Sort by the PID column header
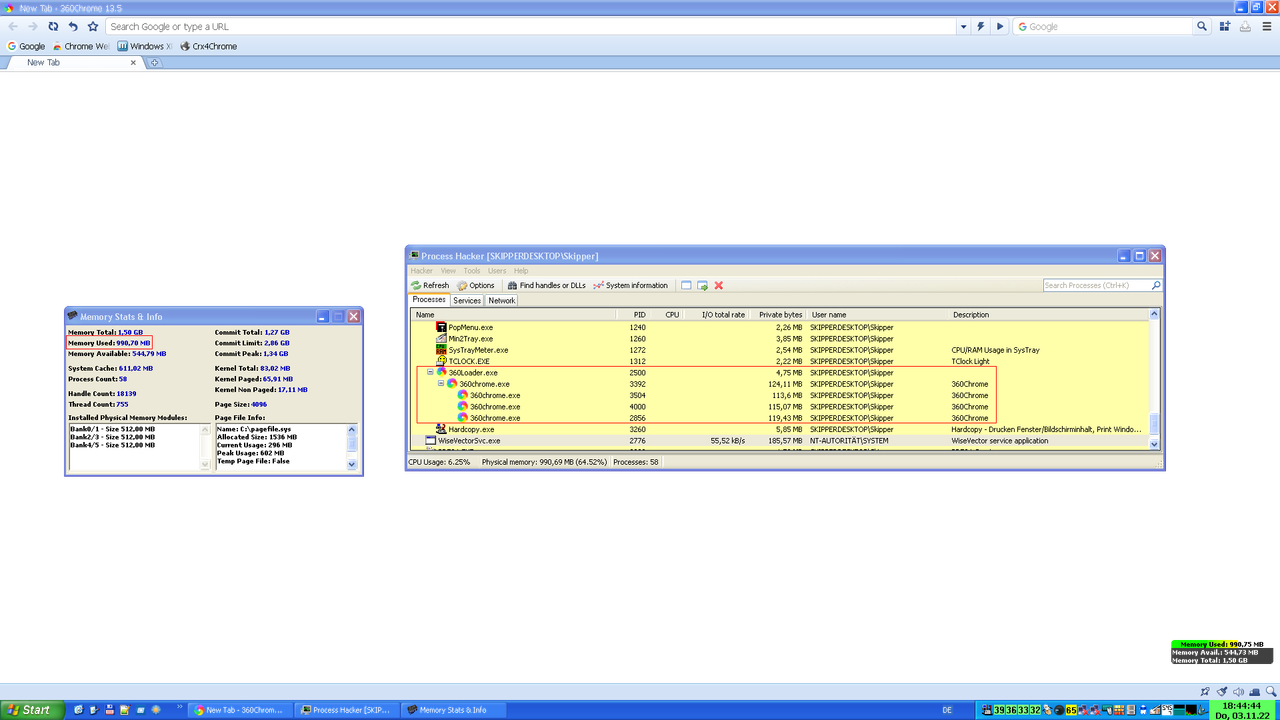This screenshot has width=1280, height=720. (633, 315)
